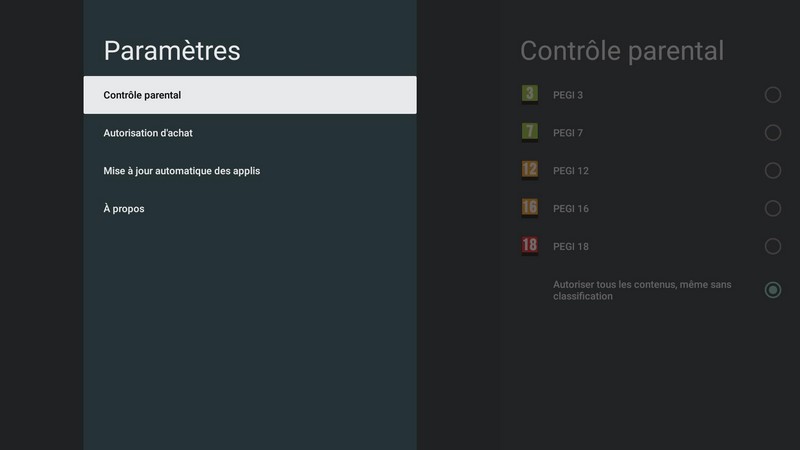Click "Autoriser tous les contenus" option text
This screenshot has height=450, width=800.
click(642, 290)
